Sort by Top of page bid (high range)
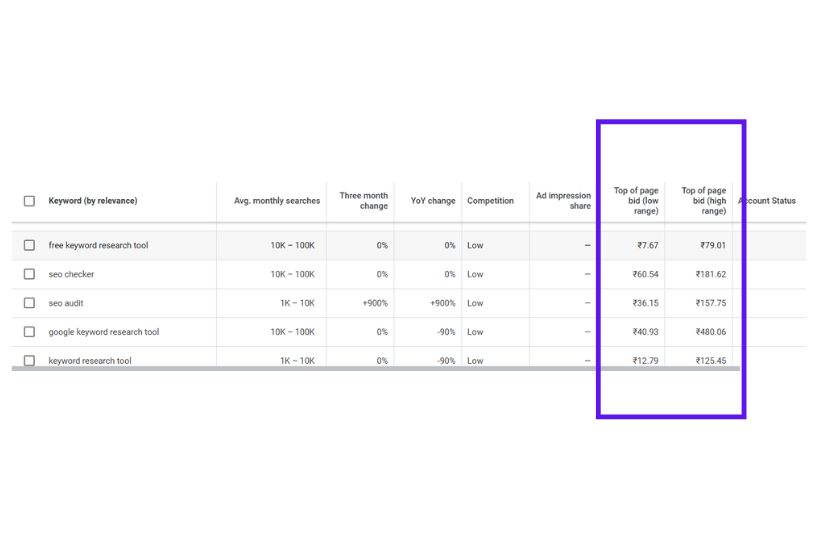 703,201
